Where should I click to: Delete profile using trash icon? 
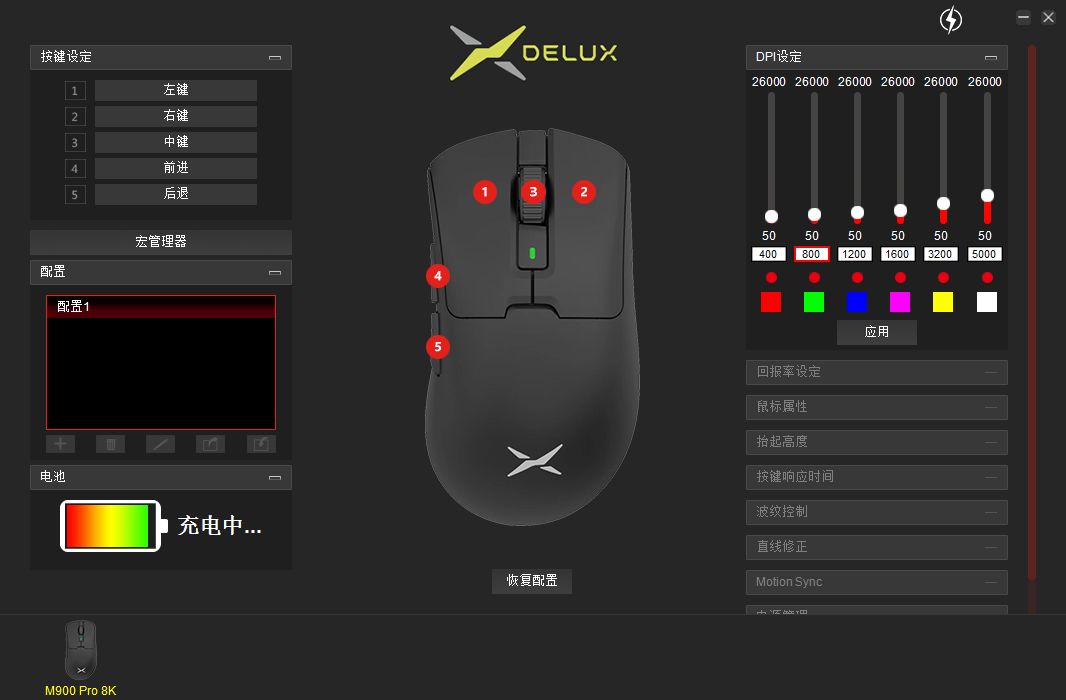[110, 444]
